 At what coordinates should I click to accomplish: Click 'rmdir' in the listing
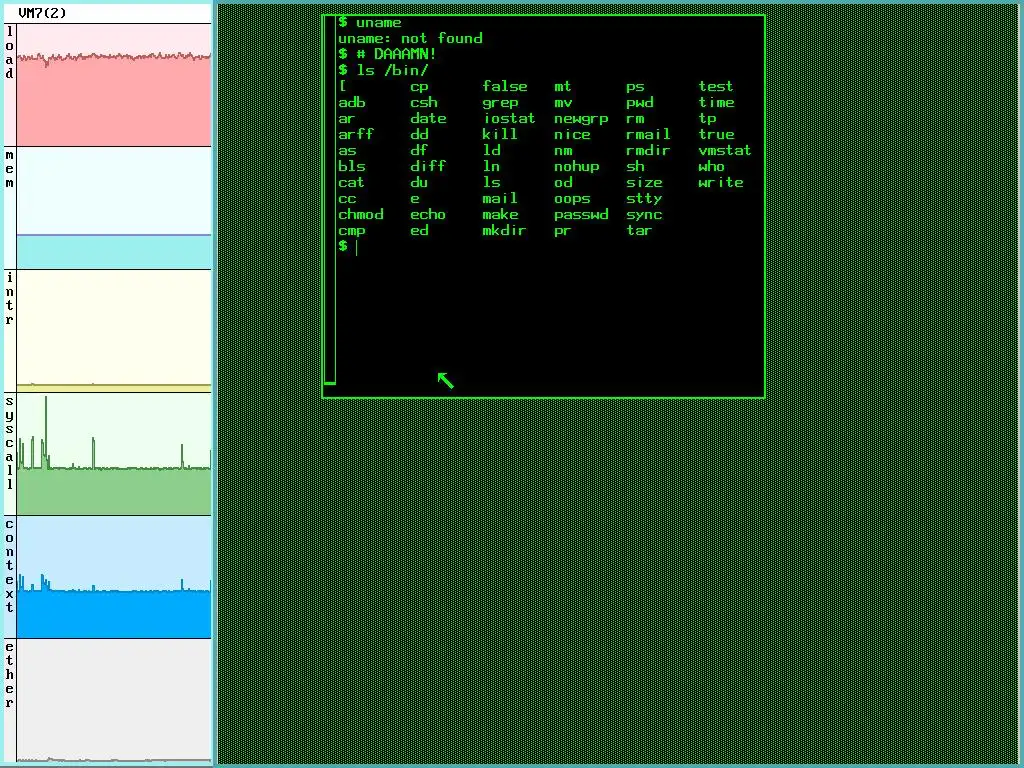point(648,150)
